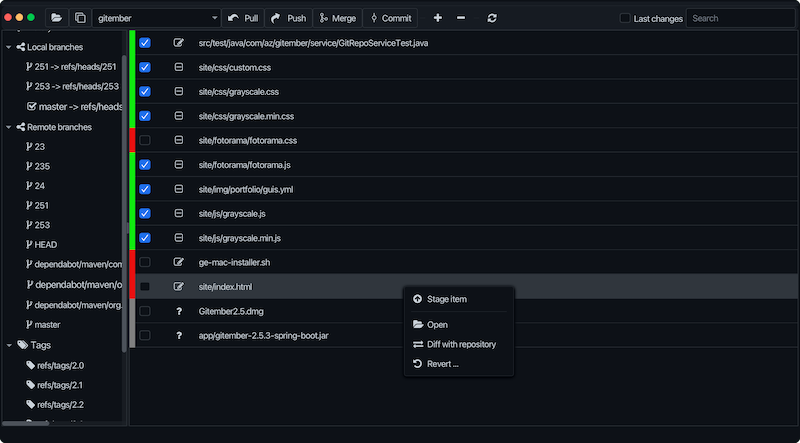Open the gitember repository dropdown
The width and height of the screenshot is (800, 443).
pos(157,18)
